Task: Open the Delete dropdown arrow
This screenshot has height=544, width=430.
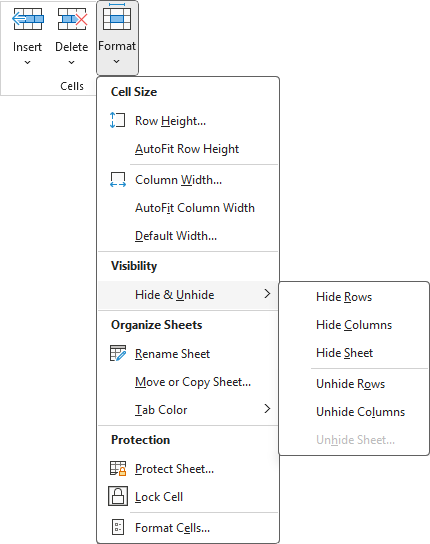Action: tap(71, 62)
